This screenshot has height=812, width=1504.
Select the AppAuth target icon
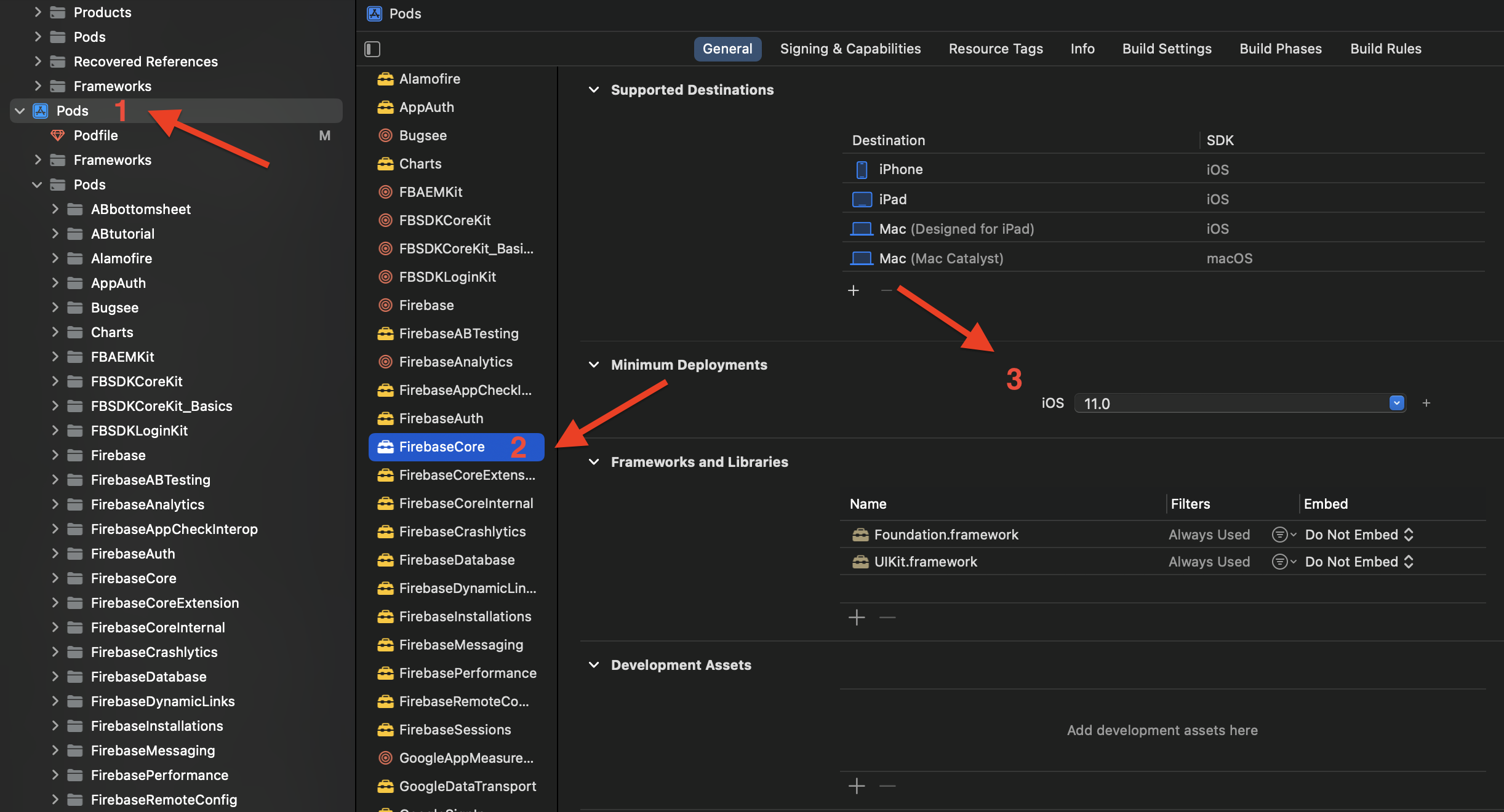click(x=385, y=107)
